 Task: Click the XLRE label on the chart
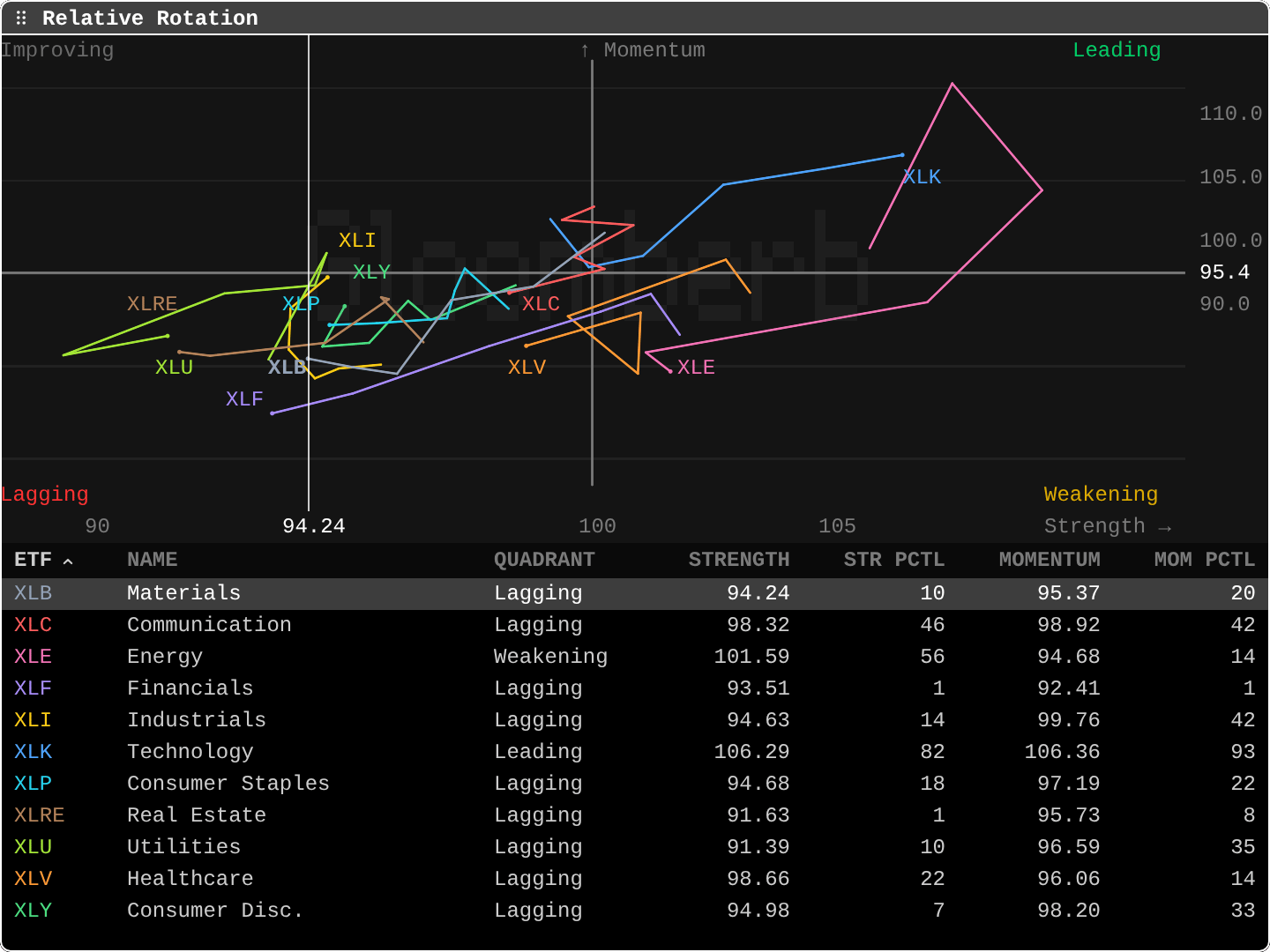[153, 304]
